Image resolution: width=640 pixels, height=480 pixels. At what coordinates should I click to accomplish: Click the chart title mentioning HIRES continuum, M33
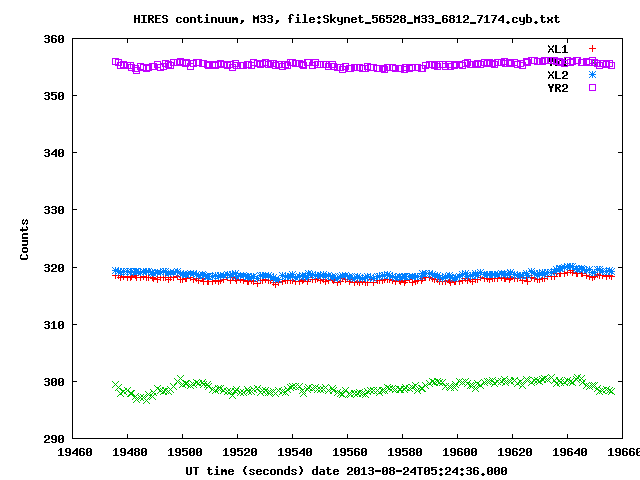click(x=347, y=19)
